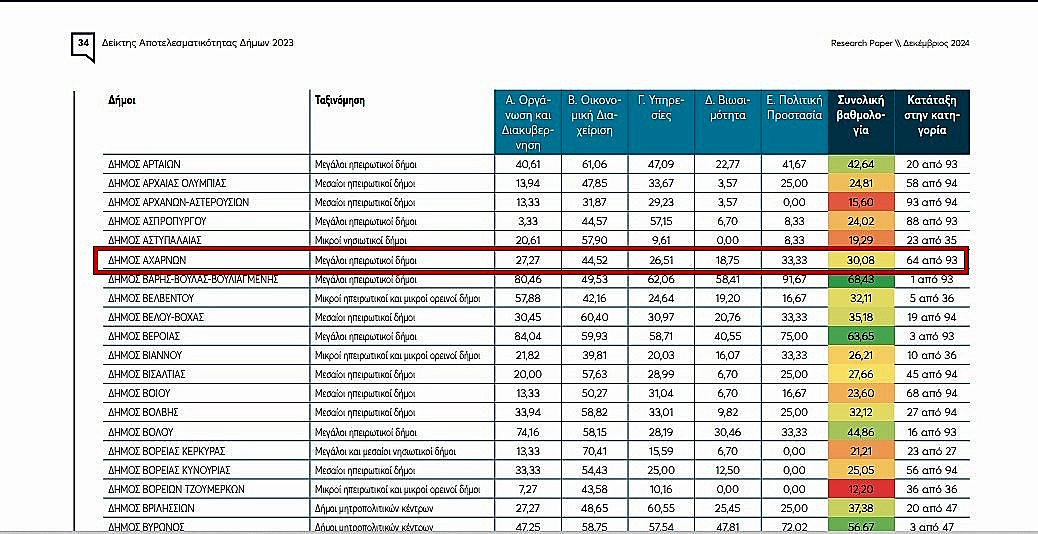Click the Β. Οικονομική Διαχείριση column header

tap(594, 115)
